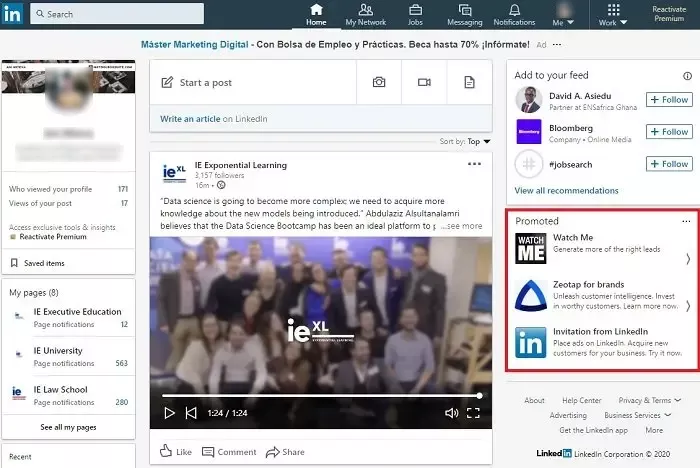Click the Add to your feed info icon

[x=688, y=76]
